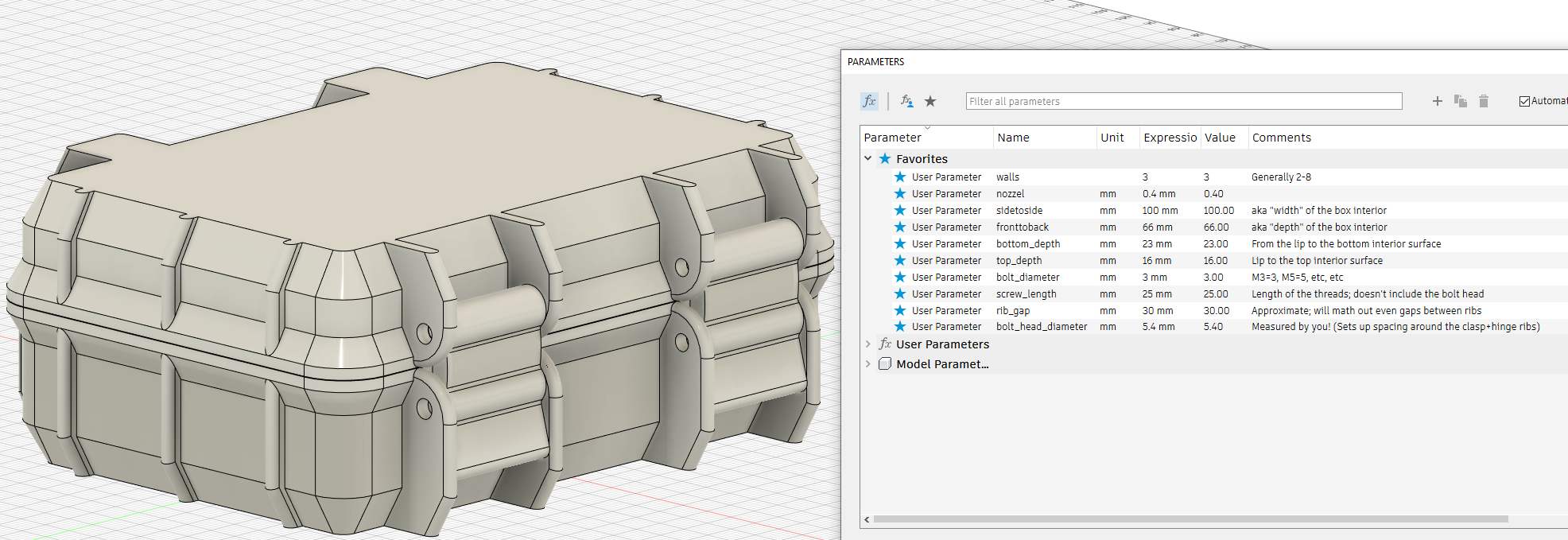The image size is (1568, 540).
Task: Expand the Model Parameters group
Action: [868, 364]
